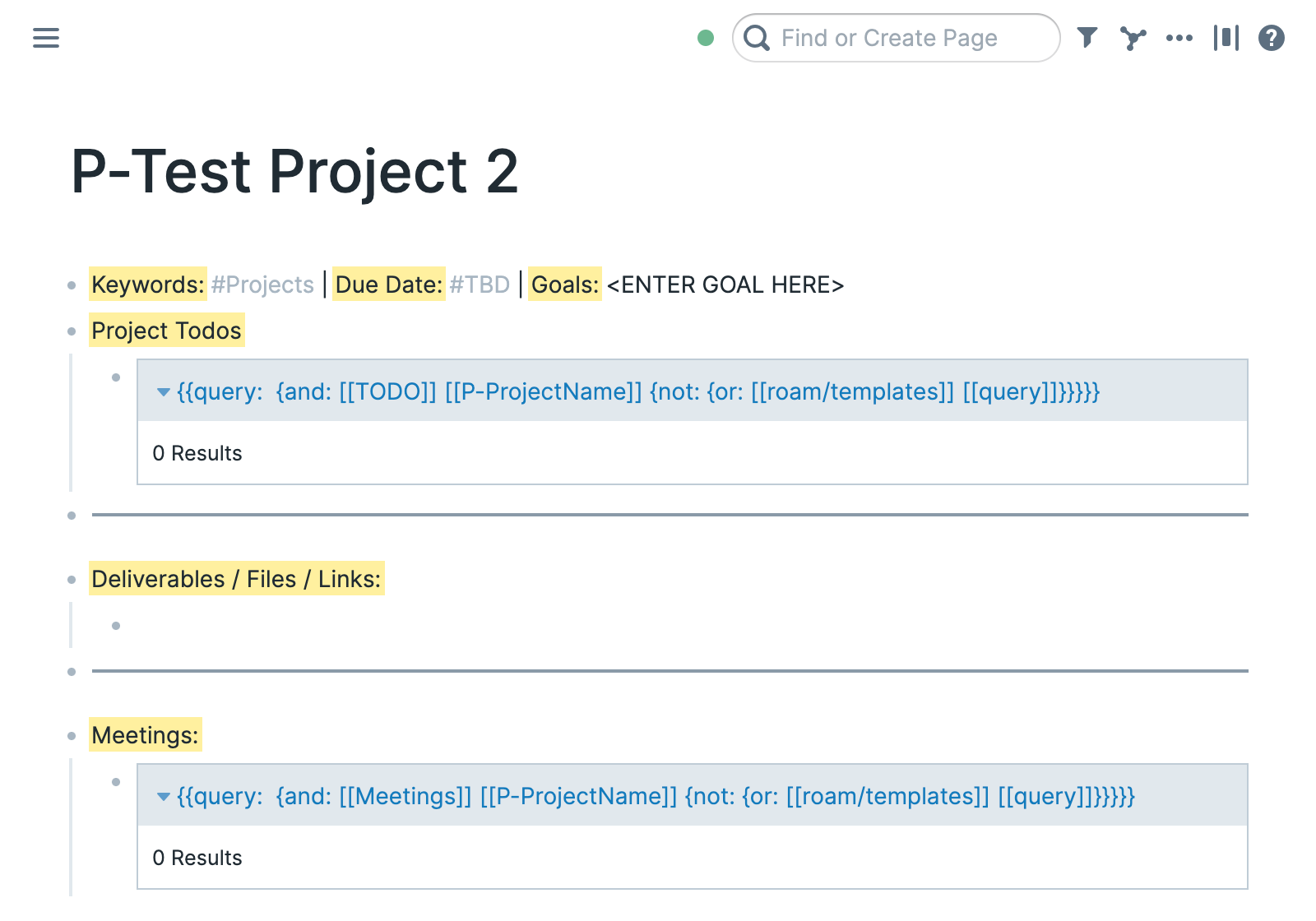Image resolution: width=1316 pixels, height=921 pixels.
Task: Open the #Projects tag page
Action: click(x=262, y=285)
